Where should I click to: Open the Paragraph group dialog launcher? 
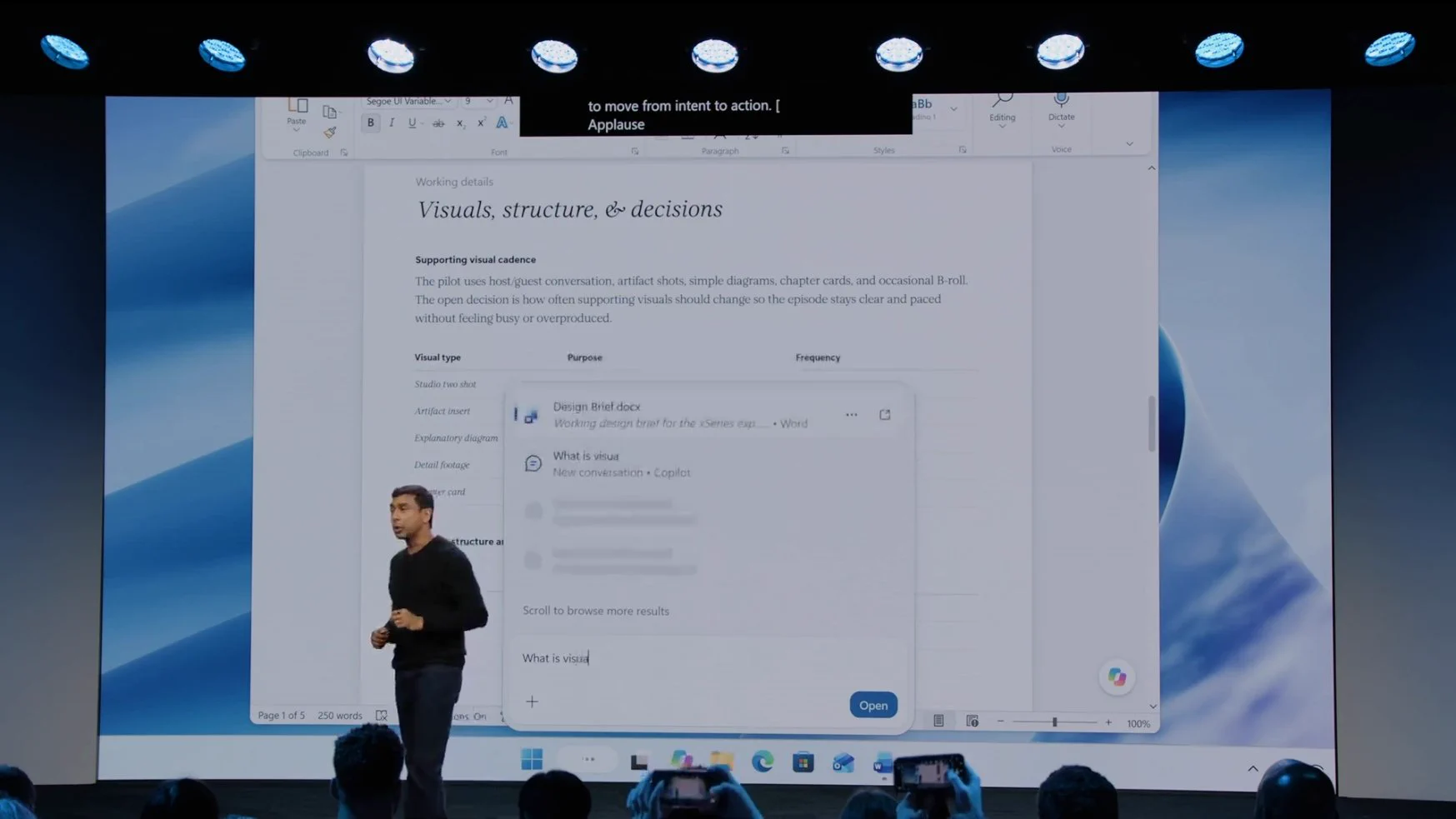click(x=785, y=151)
